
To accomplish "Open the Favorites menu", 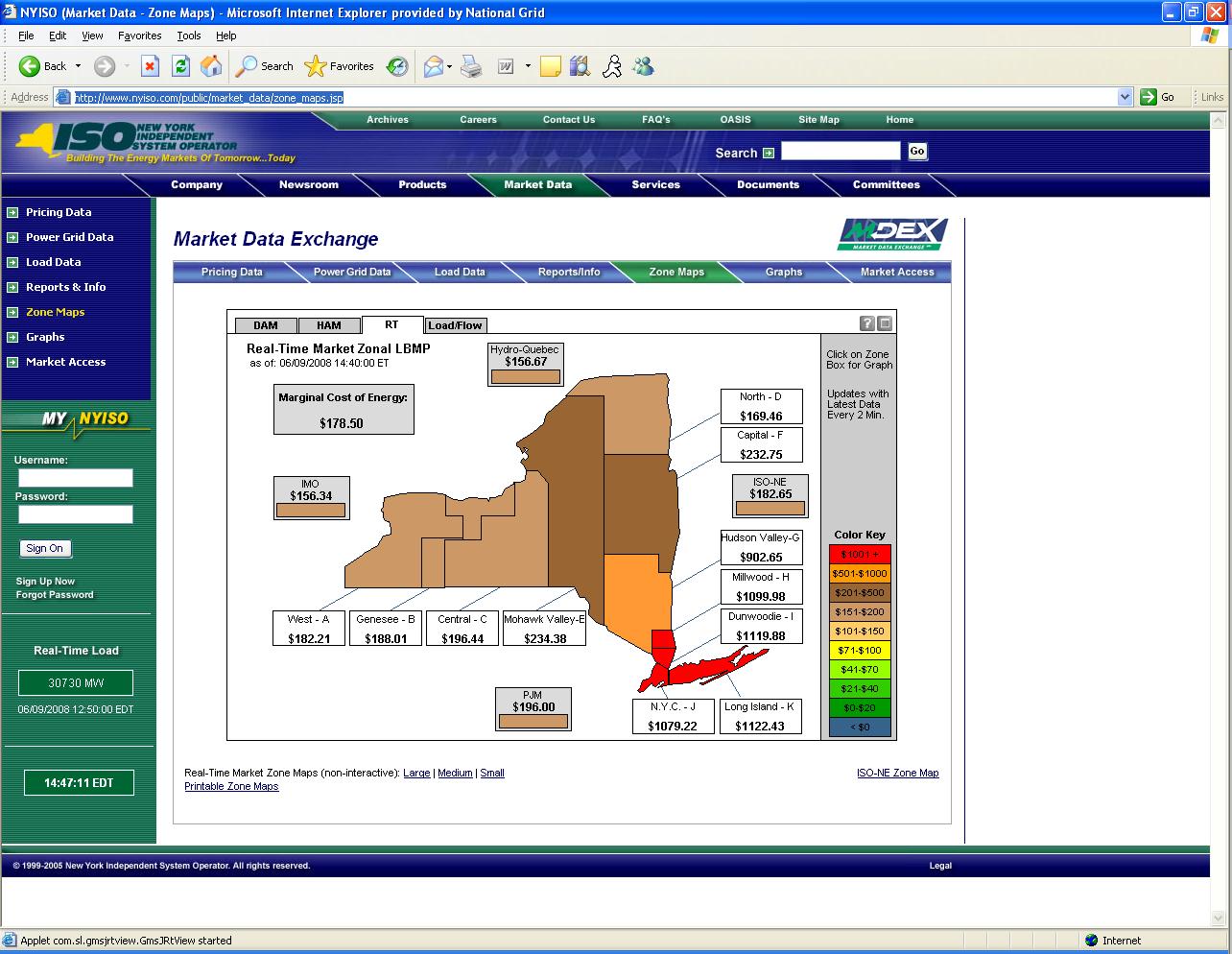I will pos(140,36).
